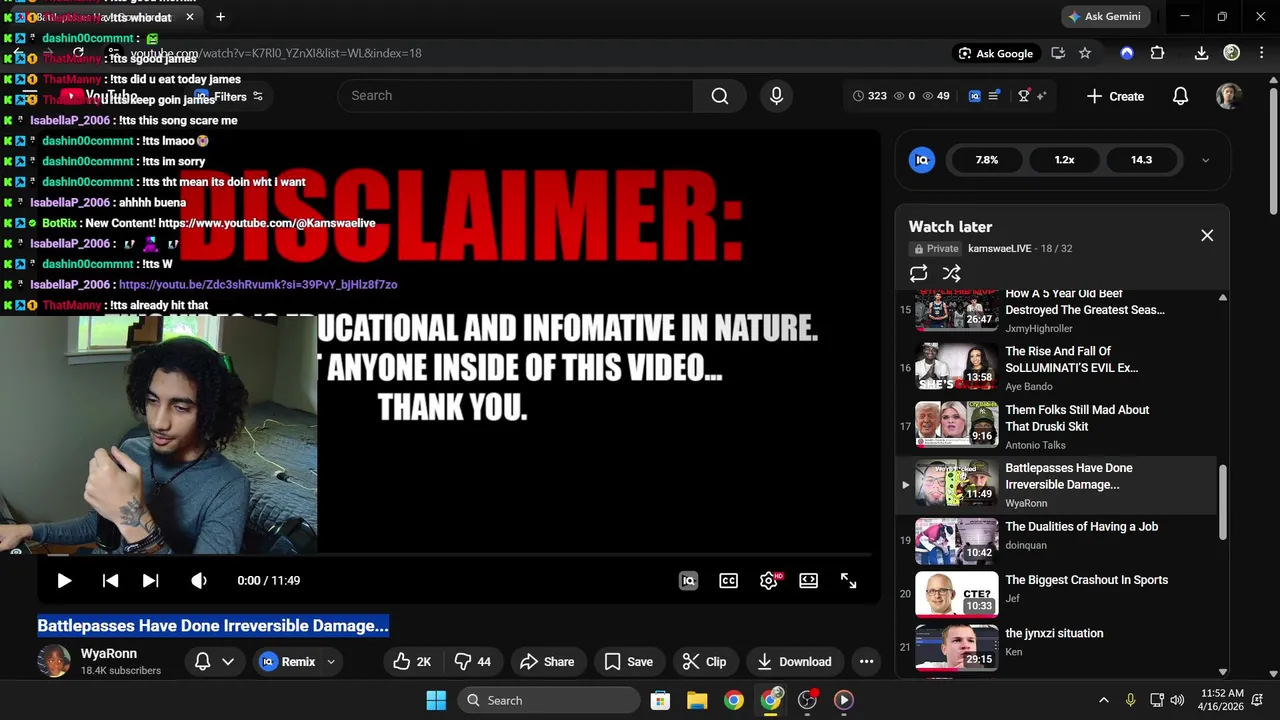Submit search with magnifier button
Viewport: 1280px width, 720px height.
[720, 96]
